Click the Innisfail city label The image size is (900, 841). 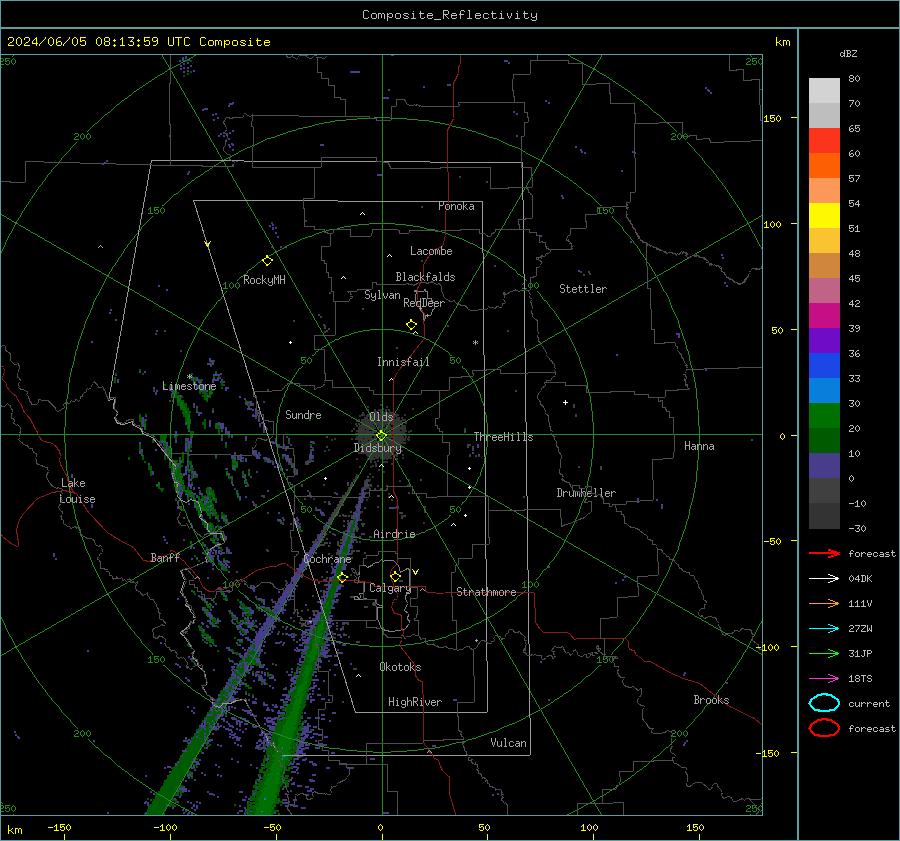tap(403, 362)
